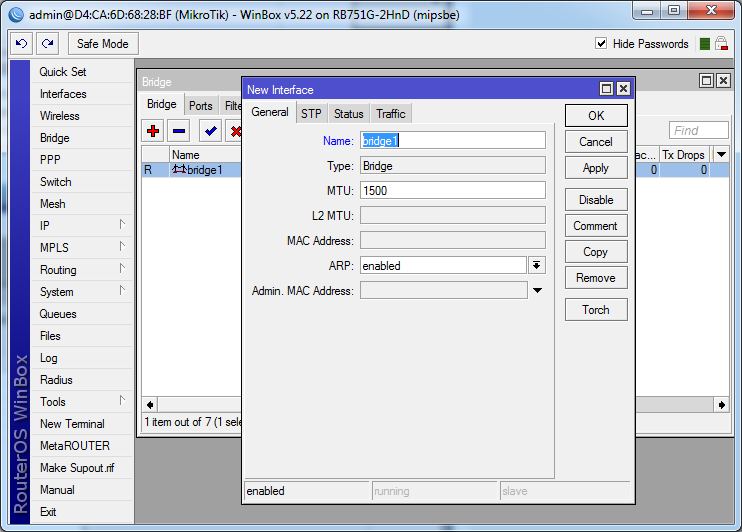Open the Ports tab in Bridge window
This screenshot has width=742, height=532.
tap(201, 106)
